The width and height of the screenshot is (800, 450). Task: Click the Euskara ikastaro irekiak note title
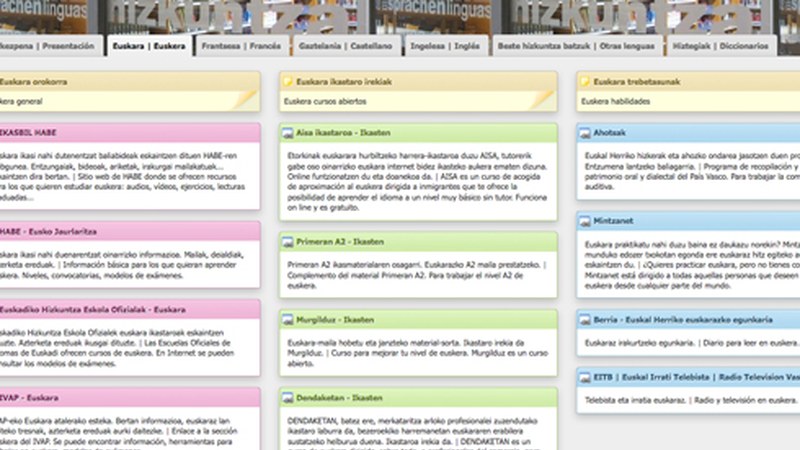(x=344, y=82)
